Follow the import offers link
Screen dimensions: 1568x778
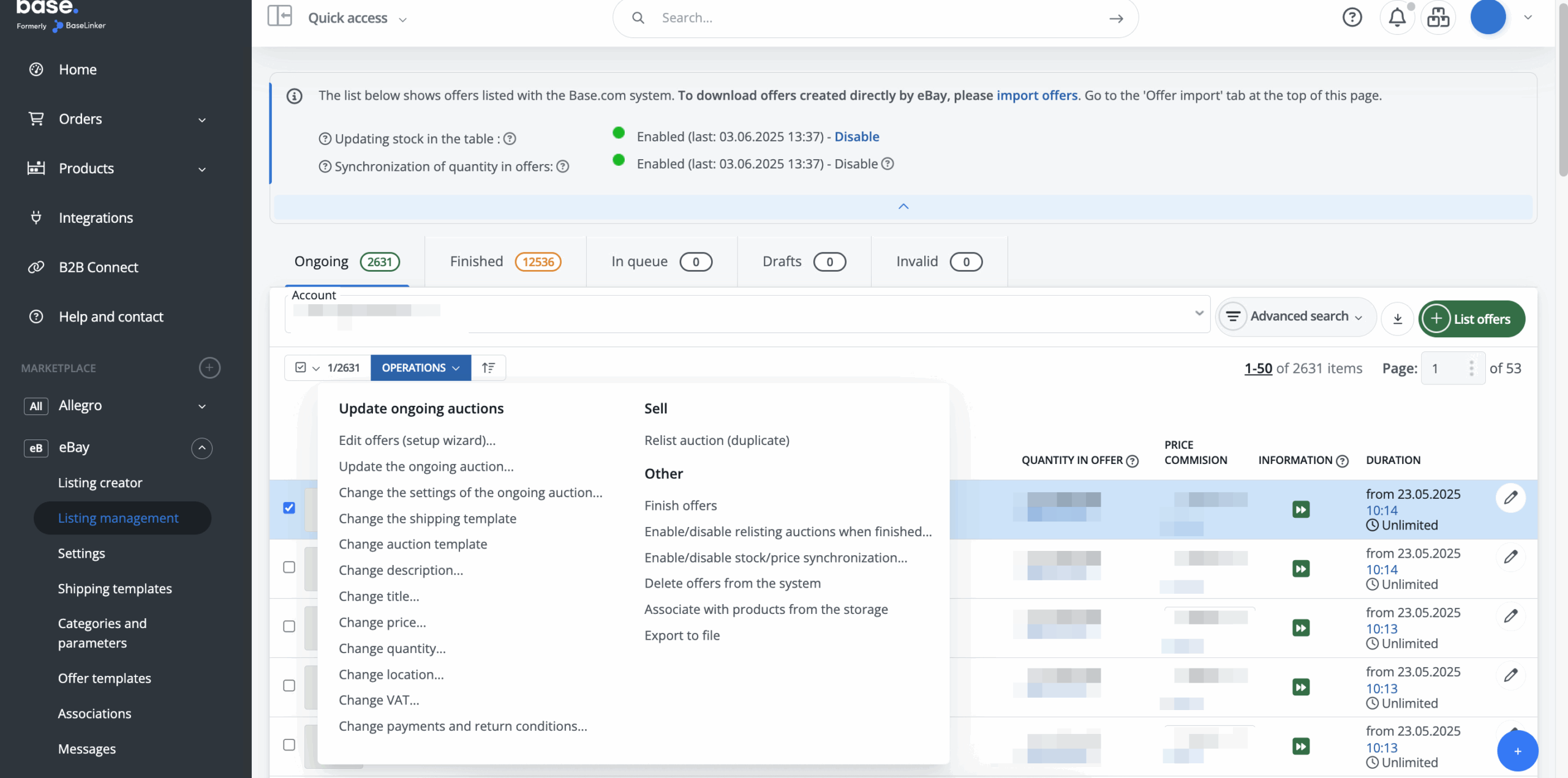pyautogui.click(x=1036, y=95)
